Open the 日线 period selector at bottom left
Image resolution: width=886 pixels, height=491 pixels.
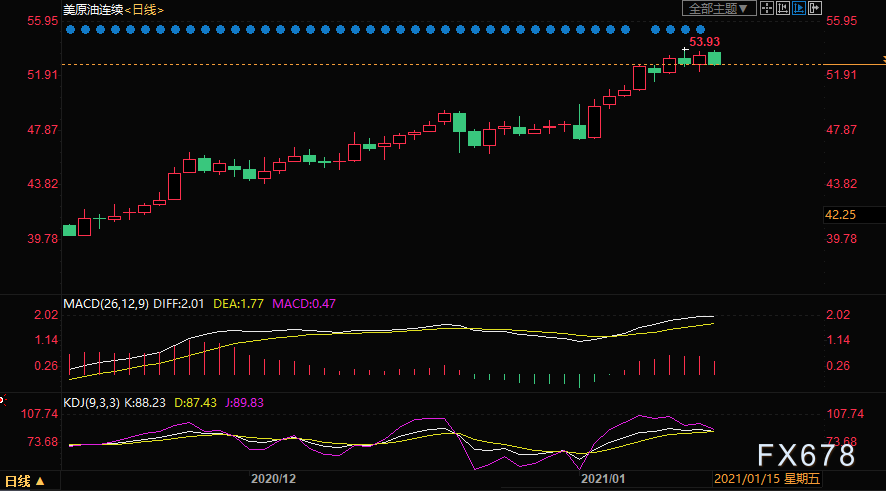(24, 481)
